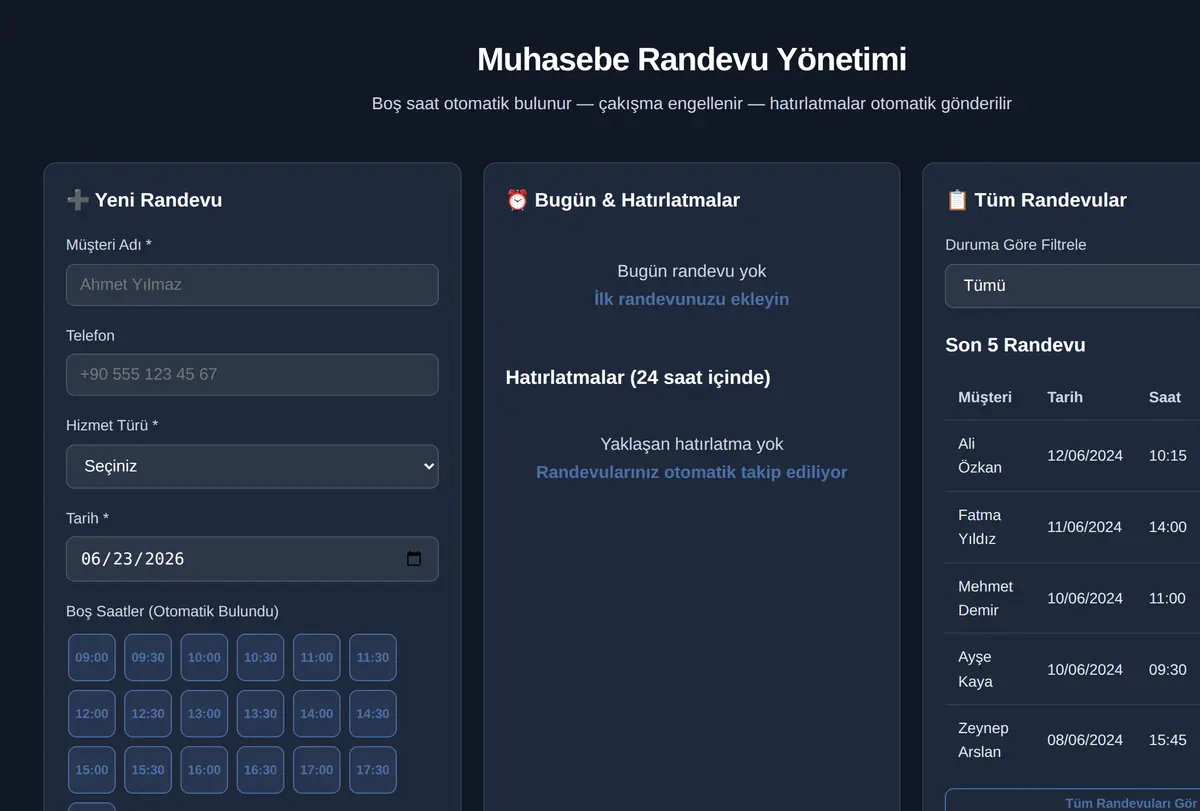
Task: Click the Son 5 Randevu heading
Action: click(1015, 345)
